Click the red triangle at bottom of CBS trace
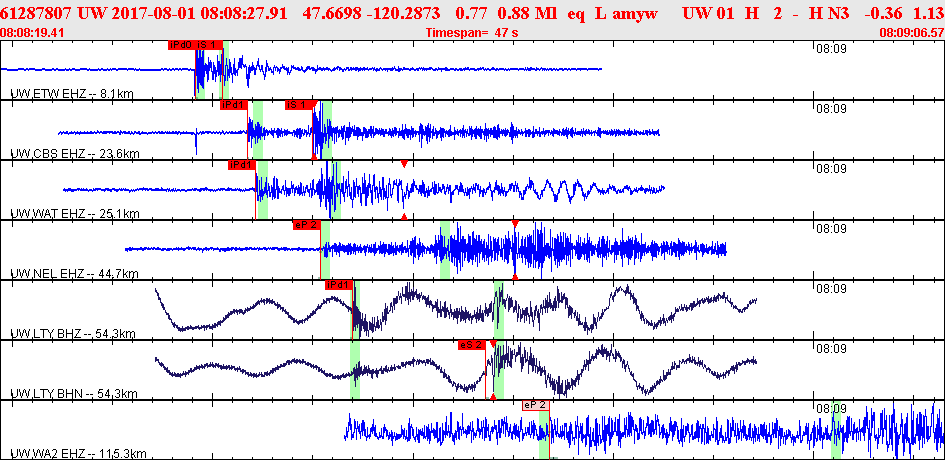This screenshot has height=460, width=945. [313, 156]
